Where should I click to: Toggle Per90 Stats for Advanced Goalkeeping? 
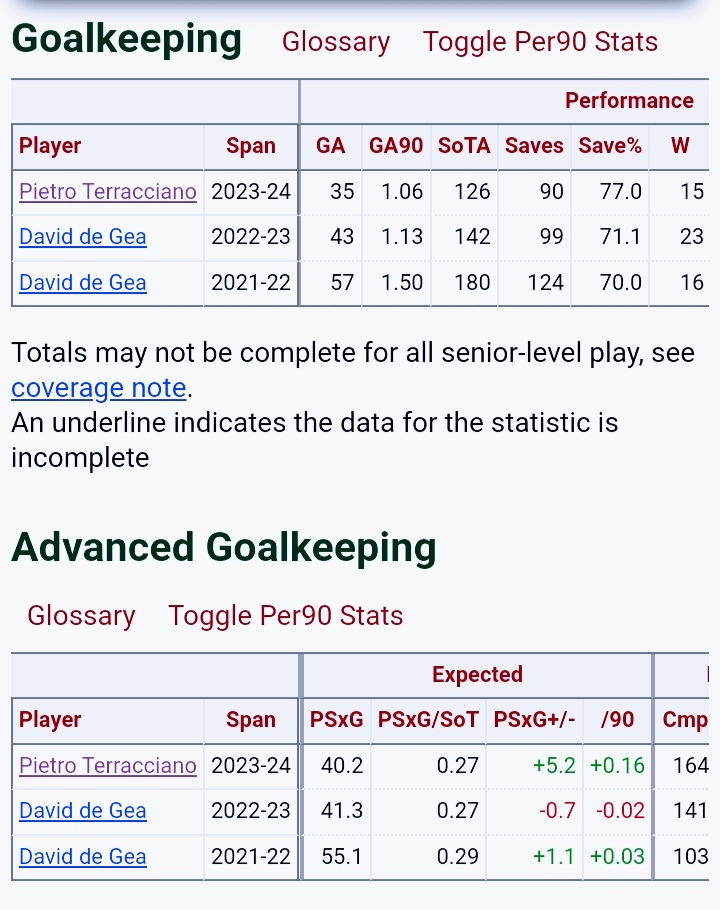pyautogui.click(x=285, y=616)
